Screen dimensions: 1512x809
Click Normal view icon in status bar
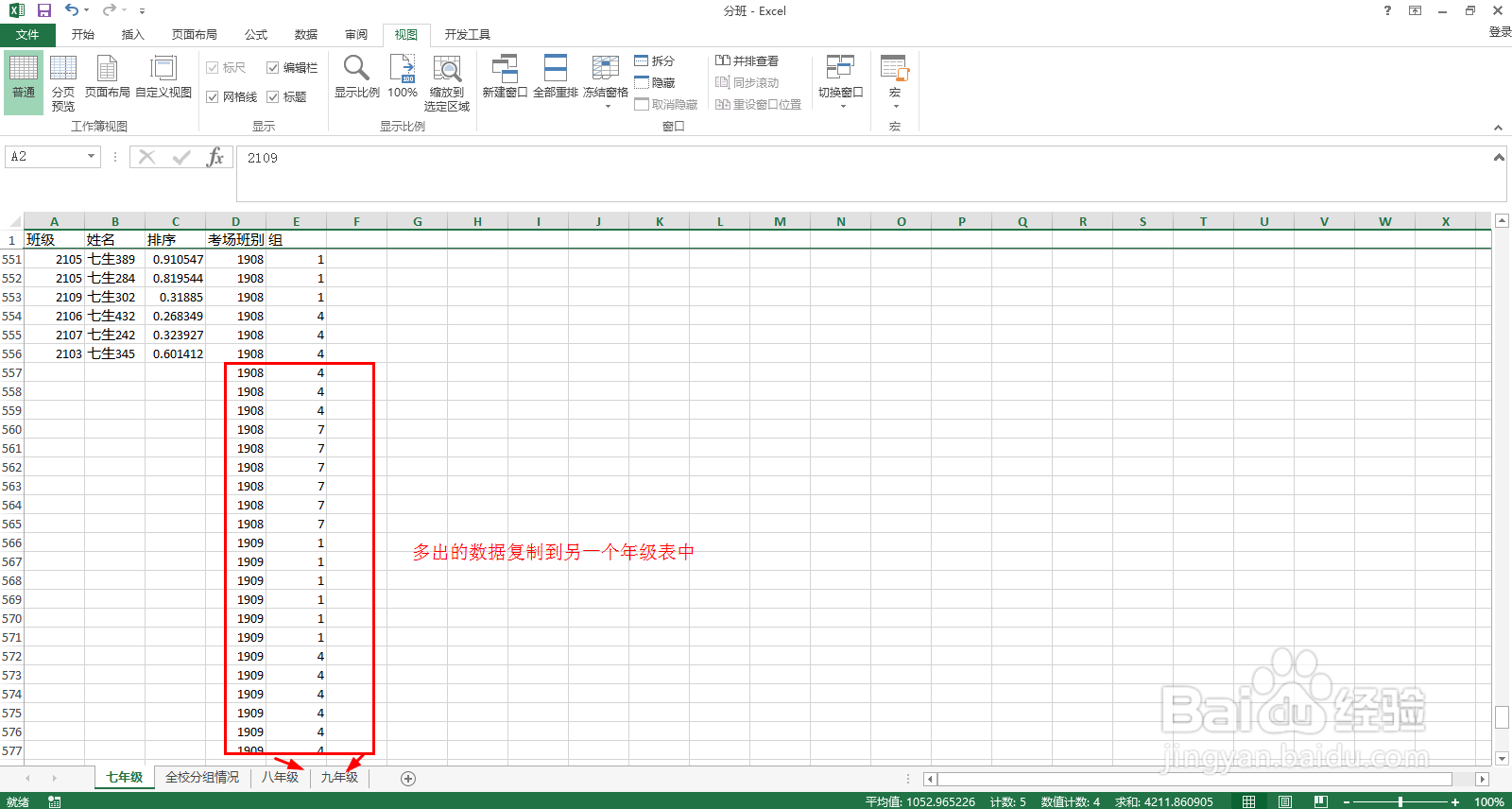pyautogui.click(x=1248, y=801)
